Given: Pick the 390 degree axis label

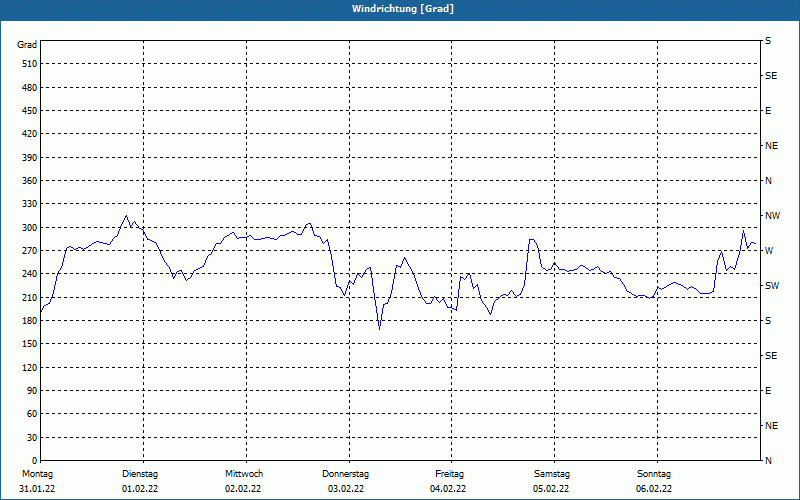Looking at the screenshot, I should click(x=30, y=158).
